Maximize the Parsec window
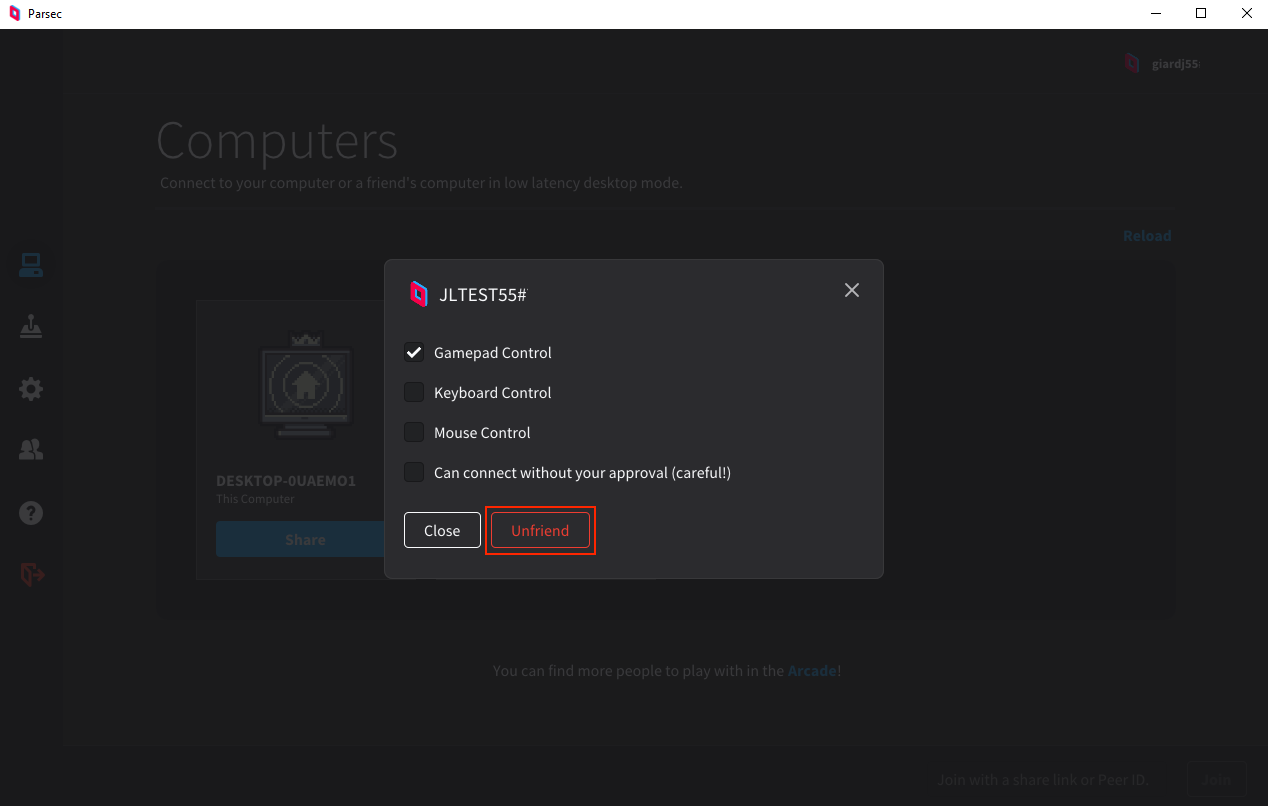 1201,14
